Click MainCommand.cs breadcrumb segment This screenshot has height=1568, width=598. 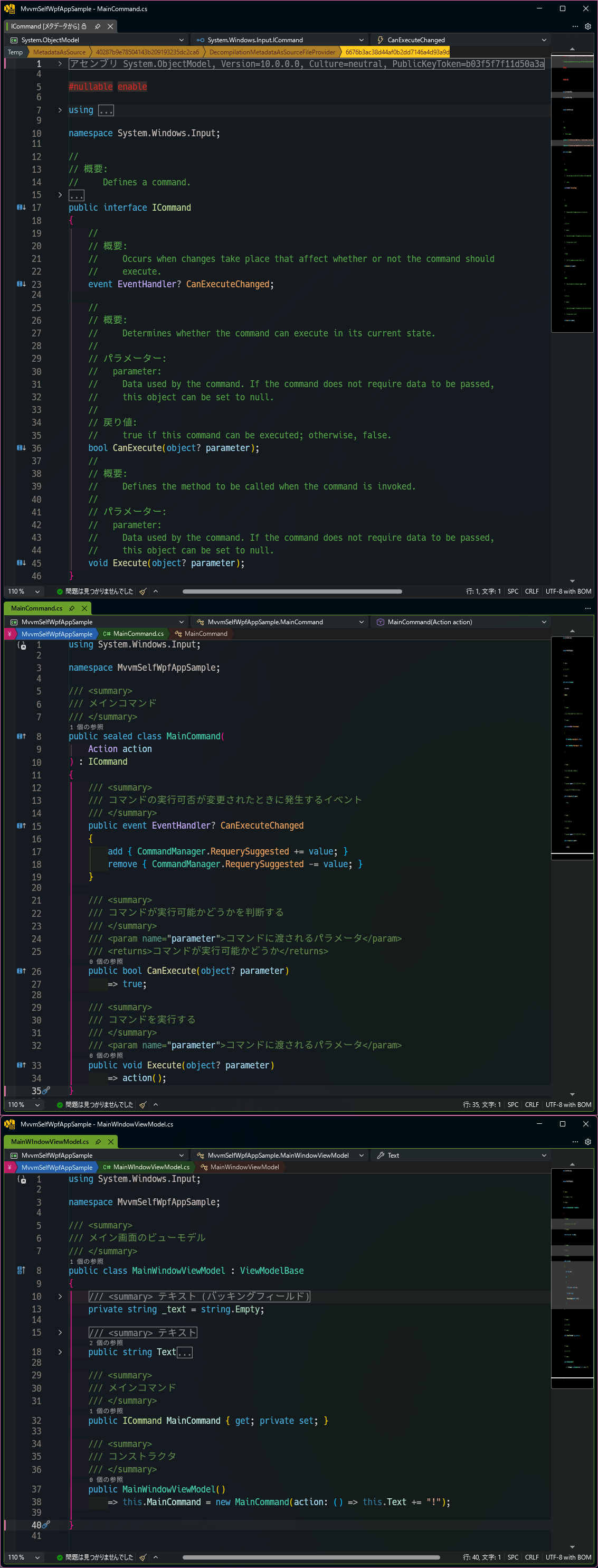coord(134,634)
